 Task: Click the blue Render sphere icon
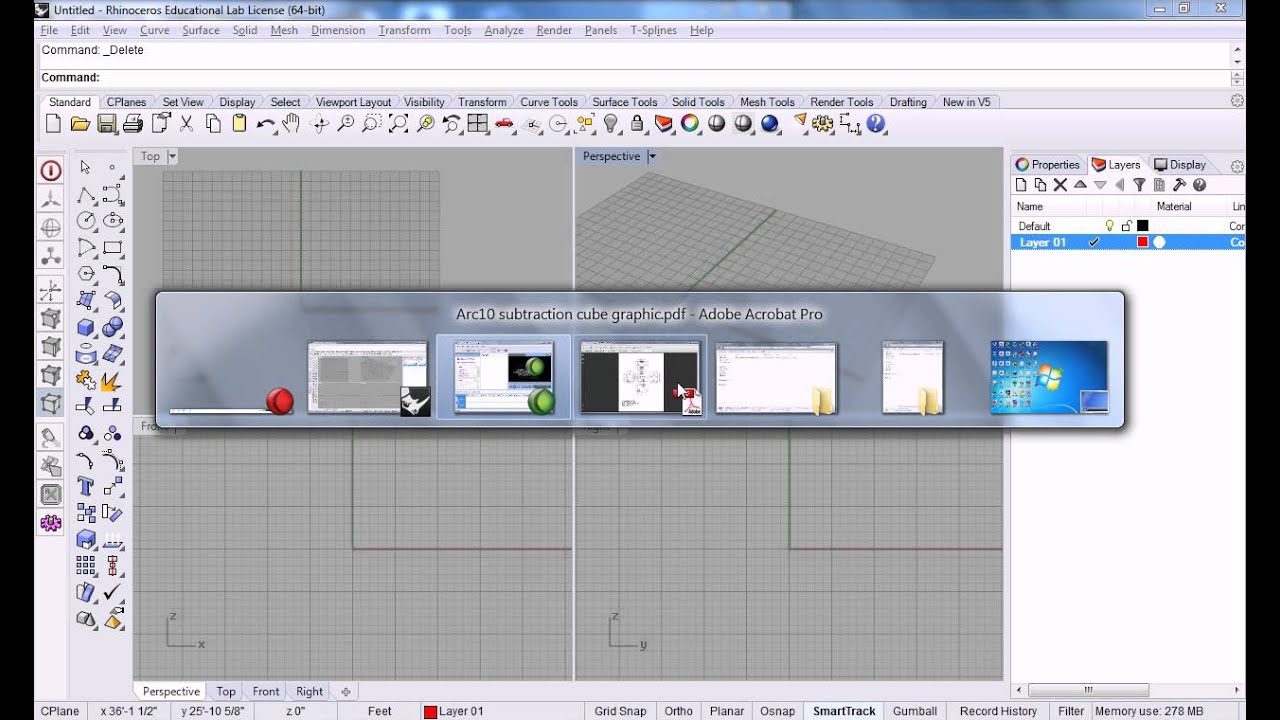pos(769,124)
